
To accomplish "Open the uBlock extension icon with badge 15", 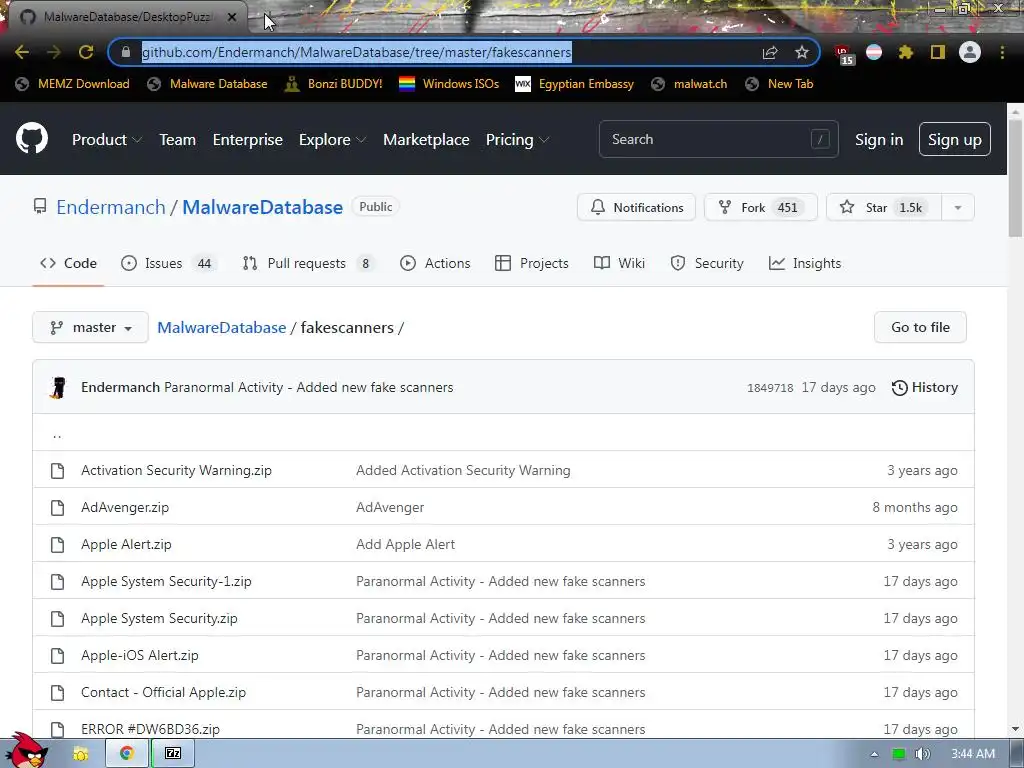I will point(843,54).
